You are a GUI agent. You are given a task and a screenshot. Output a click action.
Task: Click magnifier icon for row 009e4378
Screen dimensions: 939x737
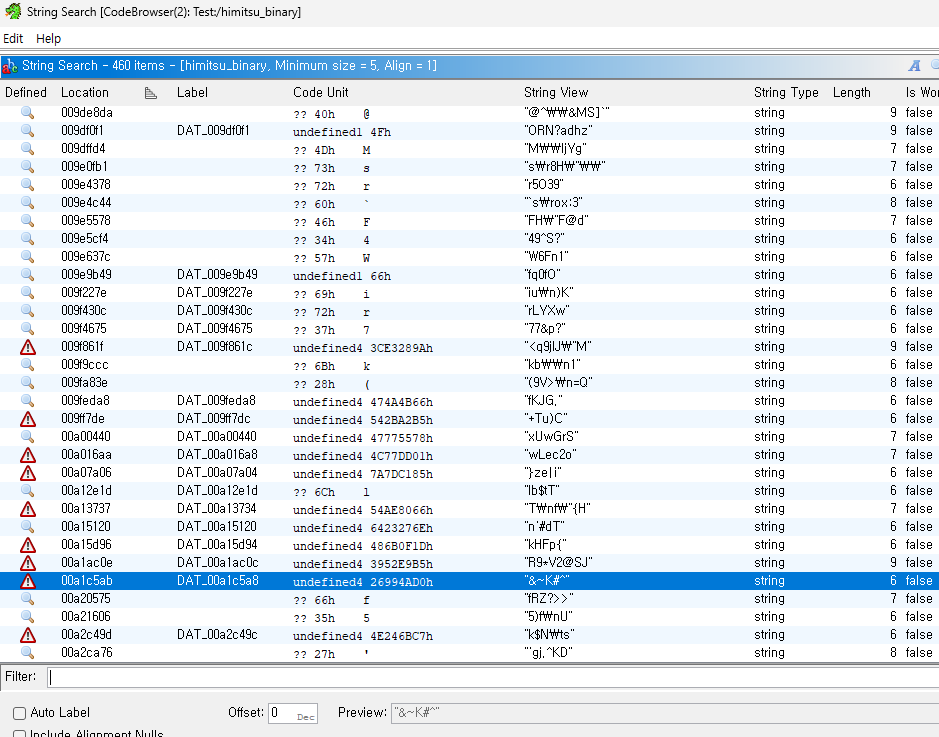pos(28,184)
